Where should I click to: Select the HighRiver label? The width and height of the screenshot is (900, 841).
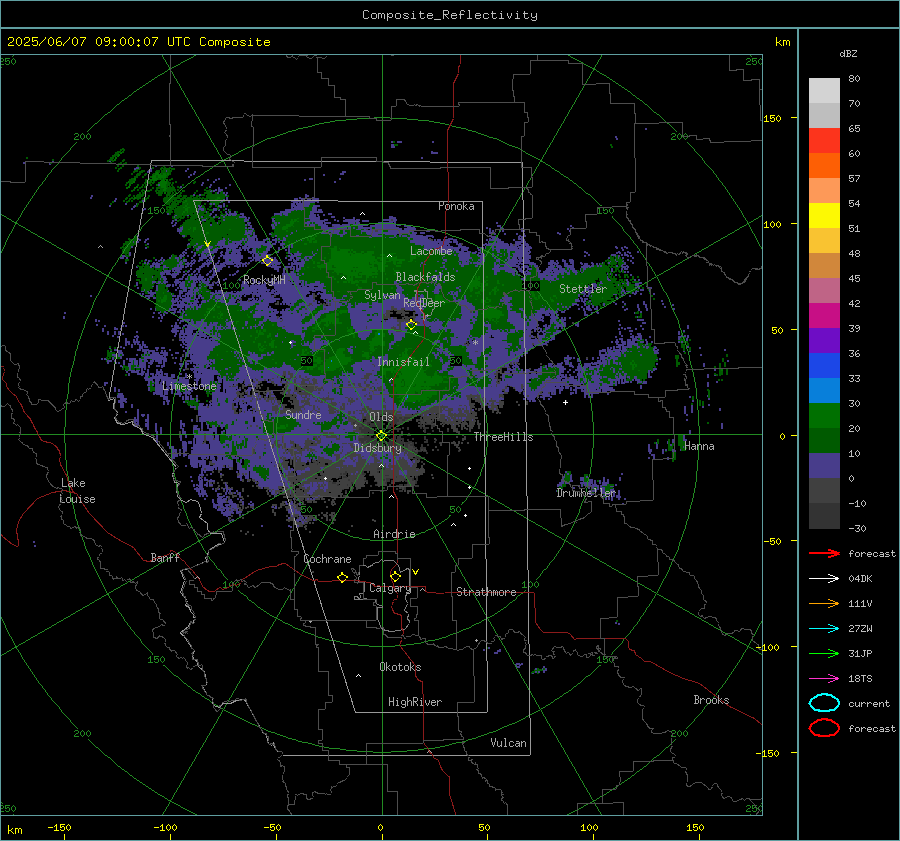415,702
